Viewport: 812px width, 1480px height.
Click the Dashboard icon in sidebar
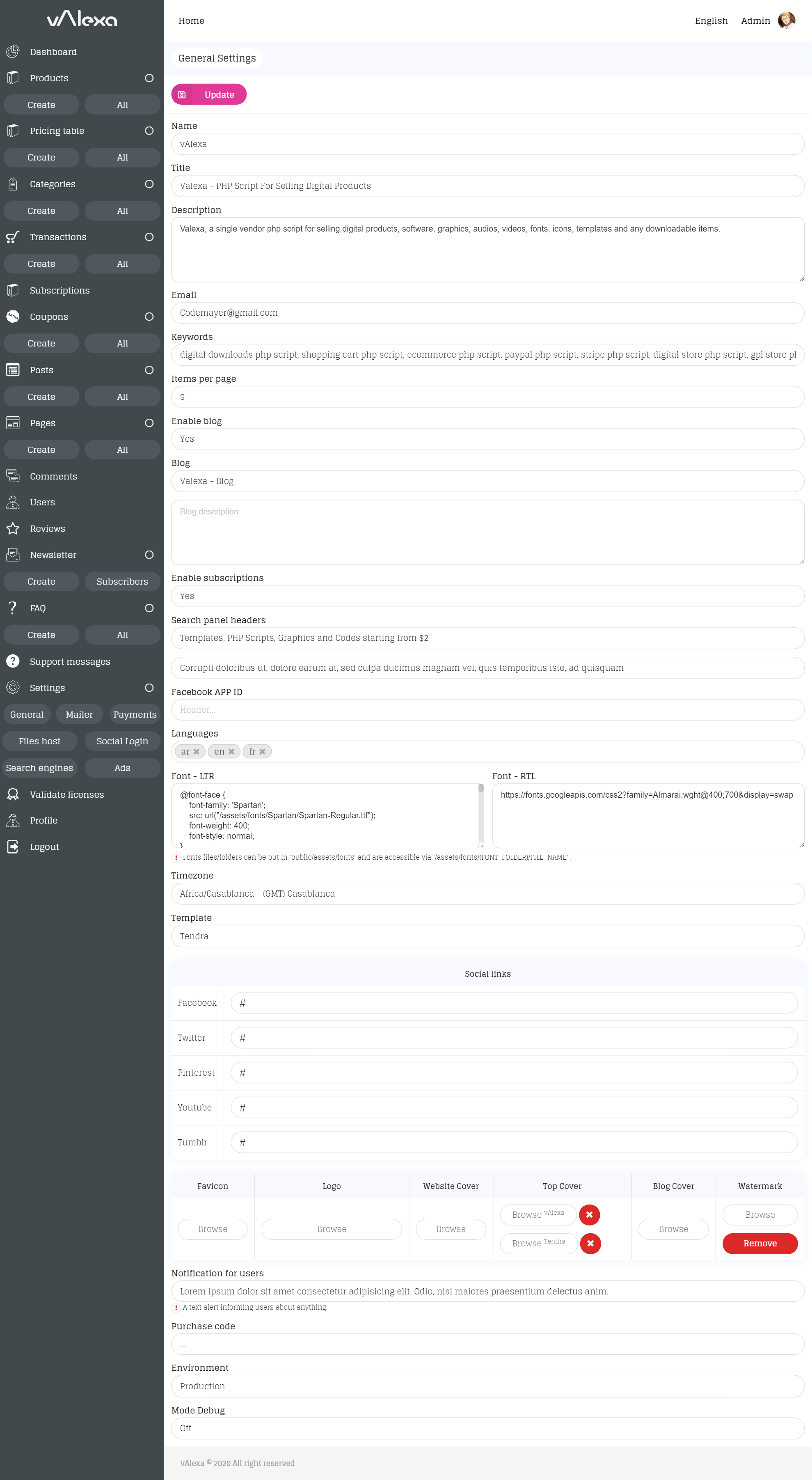point(13,52)
